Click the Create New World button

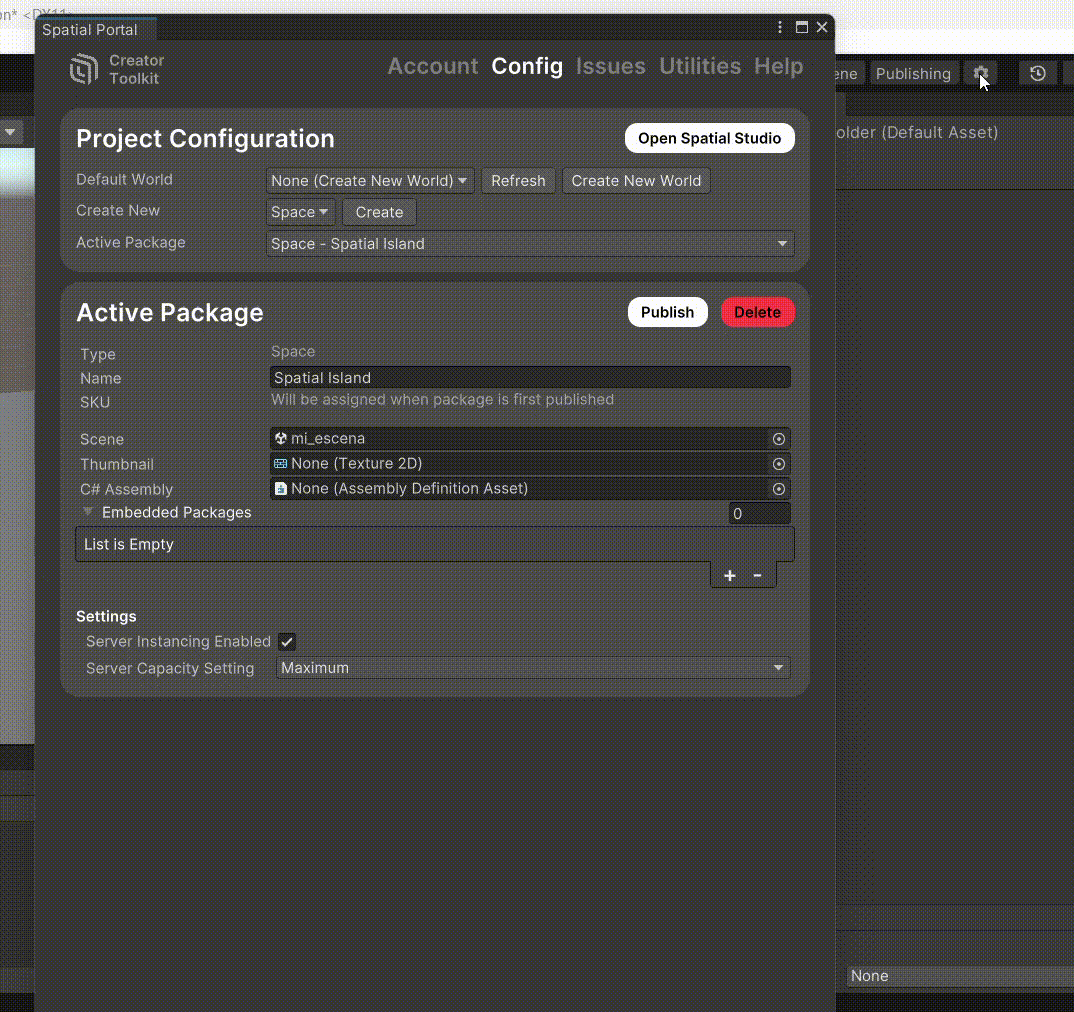coord(636,181)
